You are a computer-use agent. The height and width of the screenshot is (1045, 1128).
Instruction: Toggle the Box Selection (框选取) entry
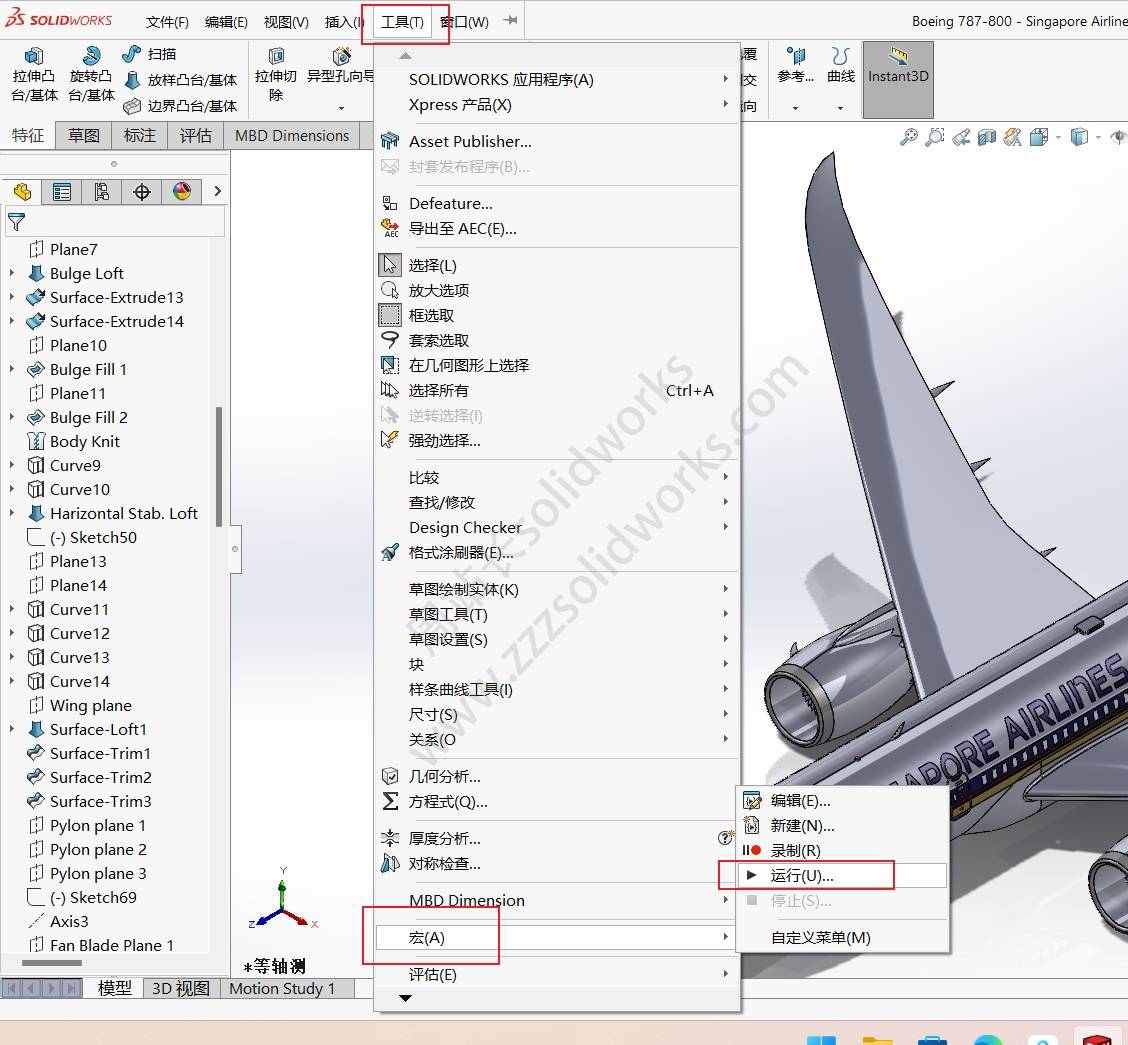(558, 315)
